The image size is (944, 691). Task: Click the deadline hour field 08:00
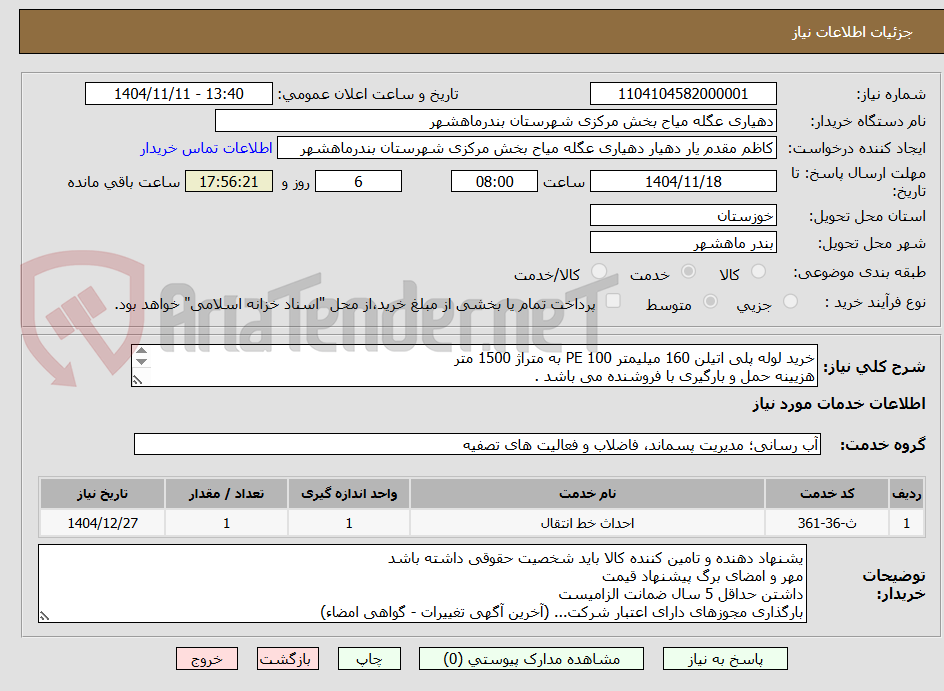click(494, 181)
